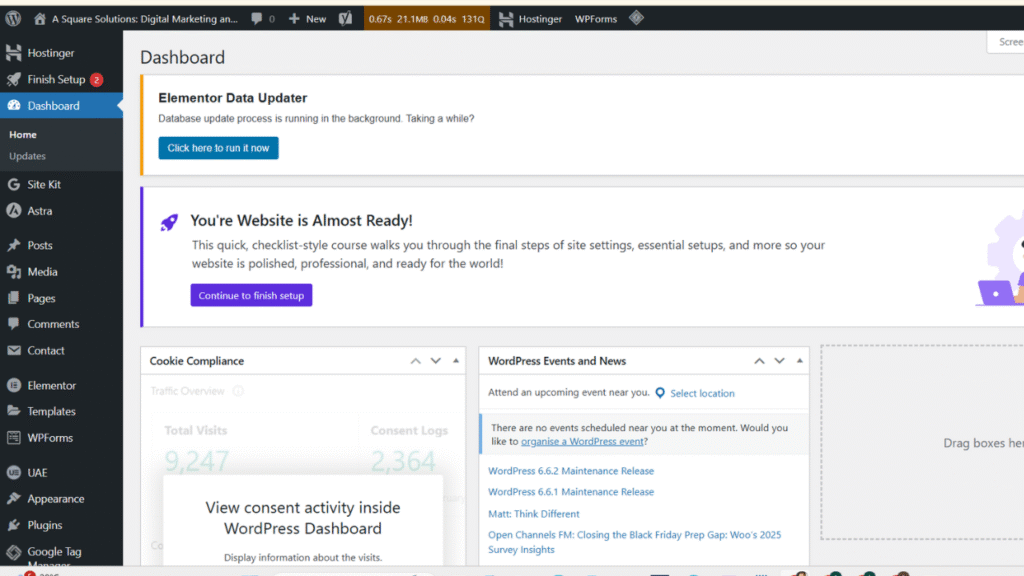Open Finish Setup rocket item
The height and width of the screenshot is (576, 1024).
(61, 80)
